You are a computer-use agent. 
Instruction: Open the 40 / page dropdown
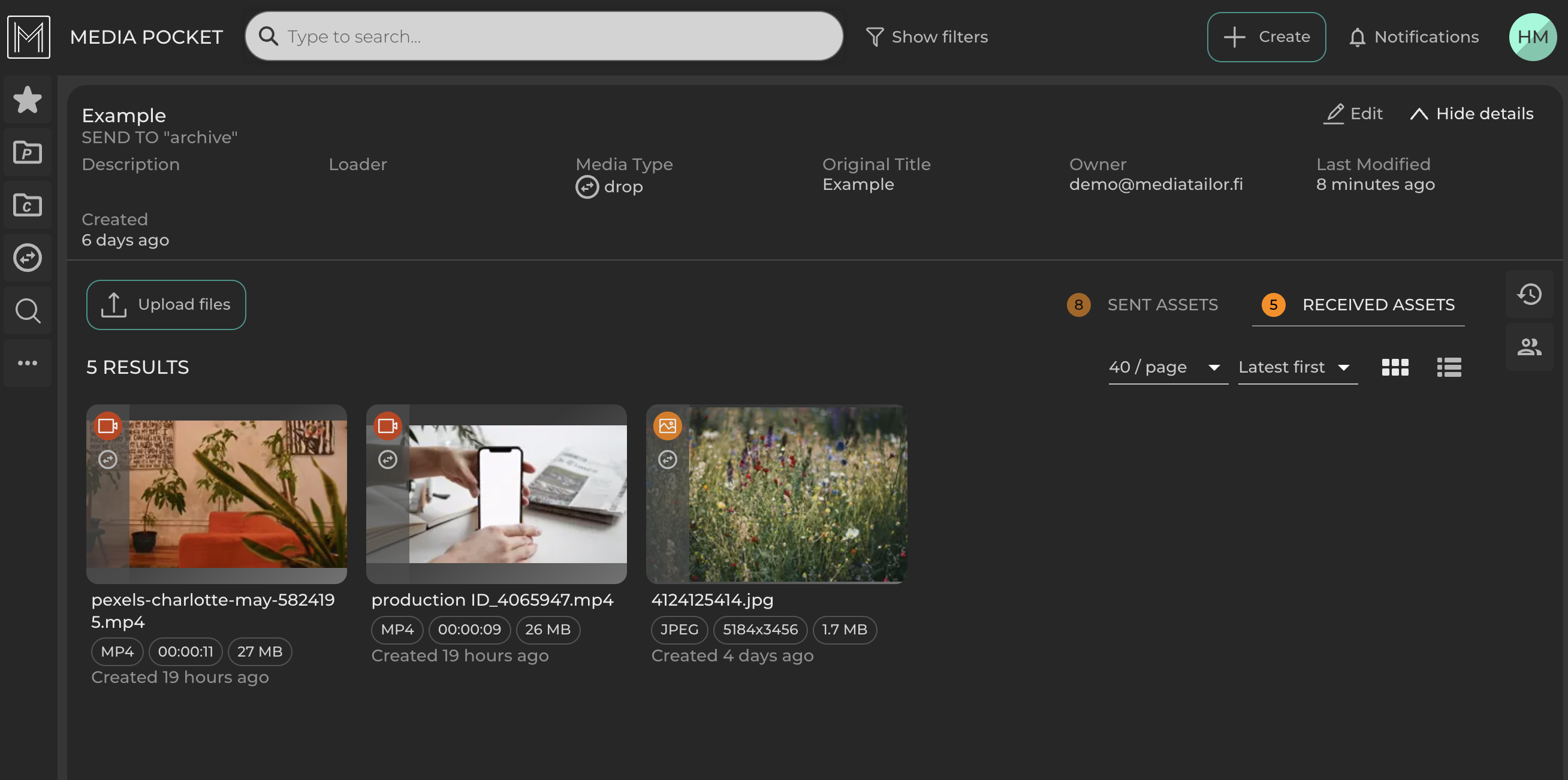1167,367
